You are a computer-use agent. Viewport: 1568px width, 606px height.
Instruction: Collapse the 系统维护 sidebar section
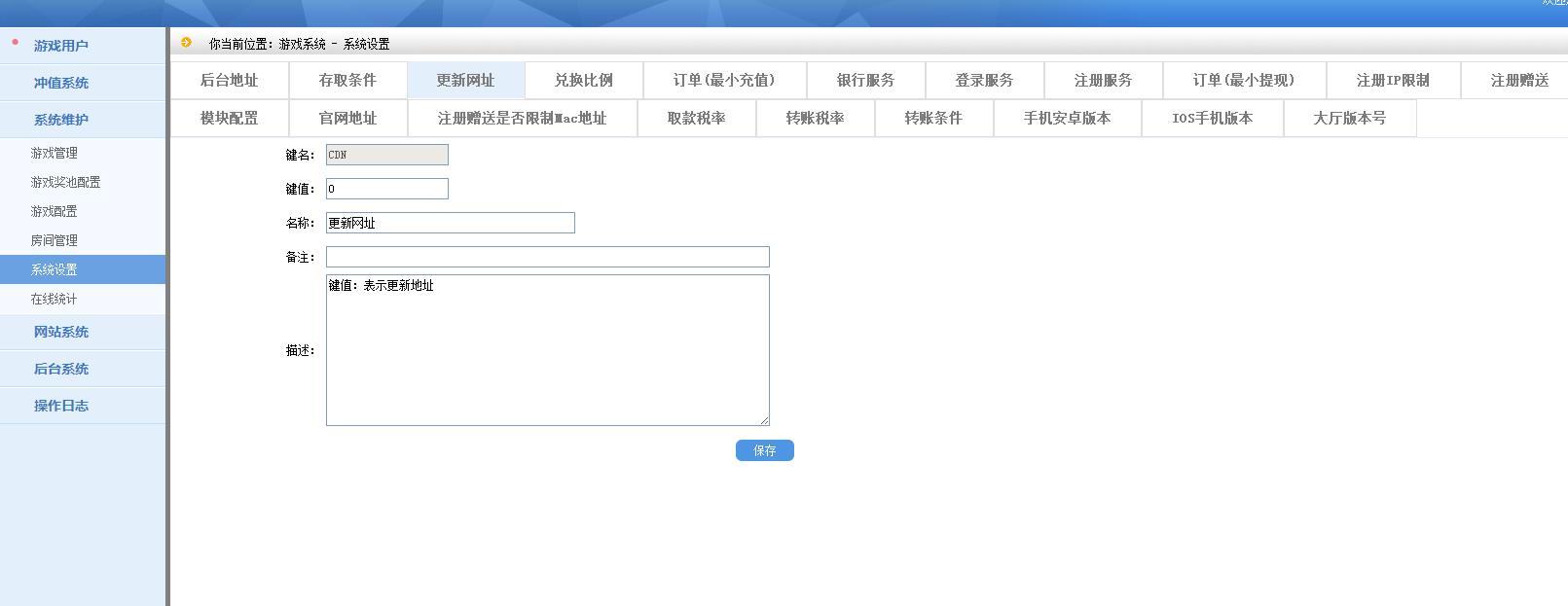pos(61,120)
